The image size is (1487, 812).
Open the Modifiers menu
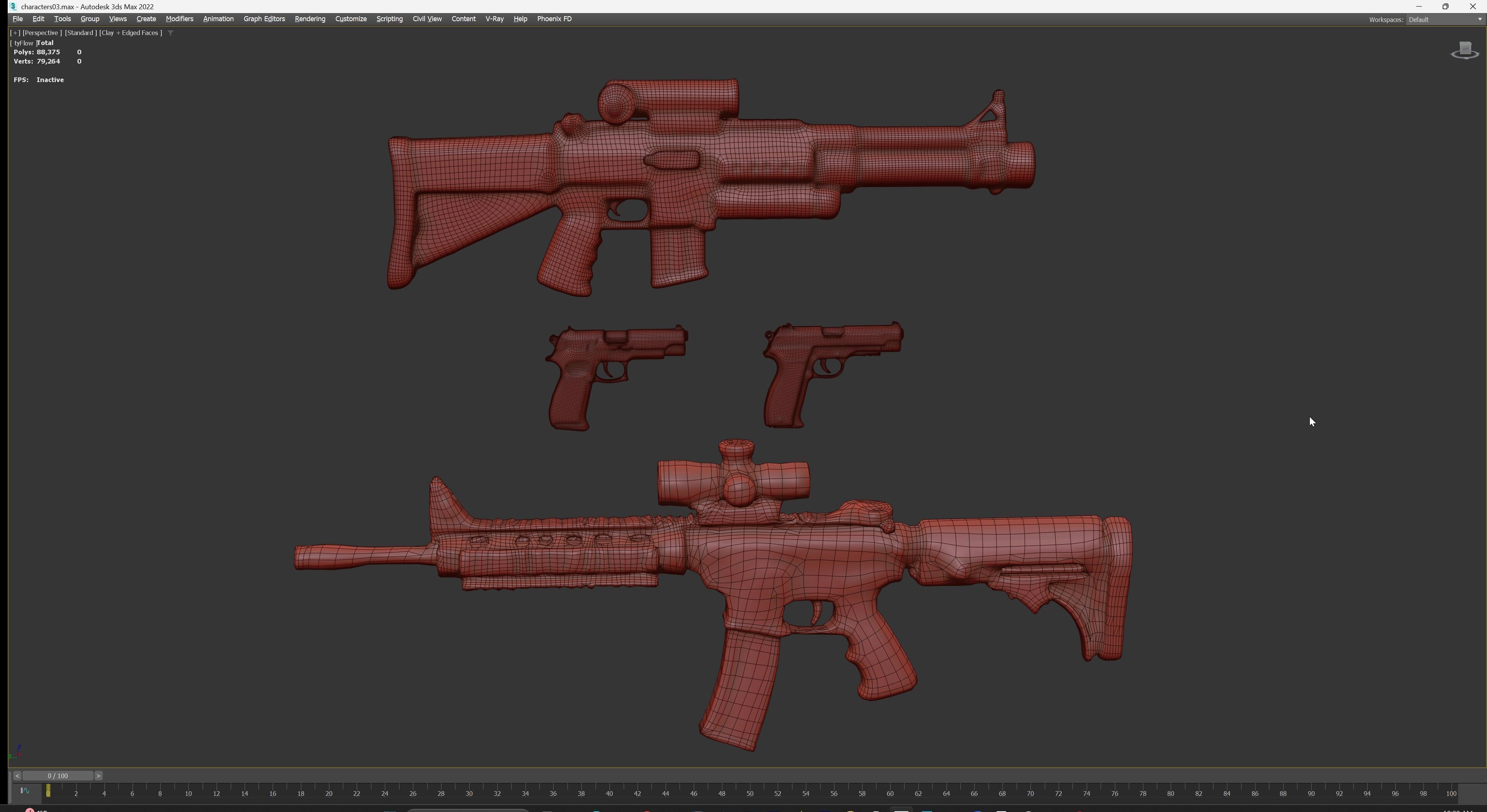tap(179, 19)
